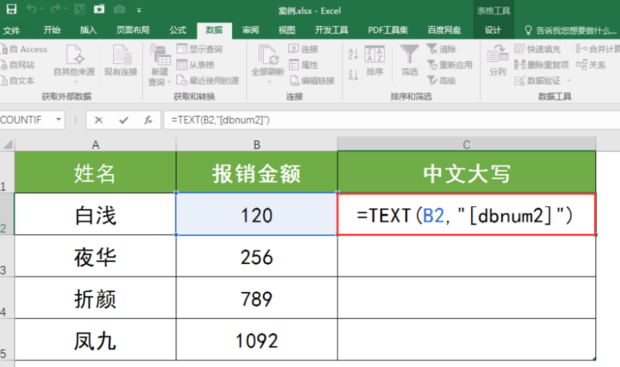Screen dimensions: 620x367
Task: Click 删除重复项 button
Action: 541,65
